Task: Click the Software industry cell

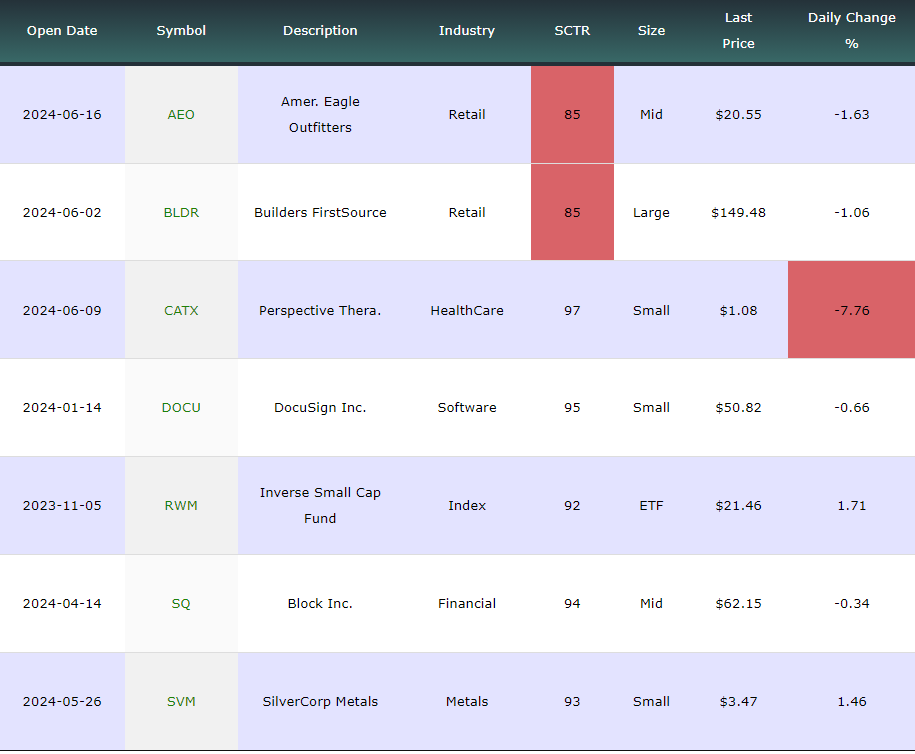Action: click(467, 407)
